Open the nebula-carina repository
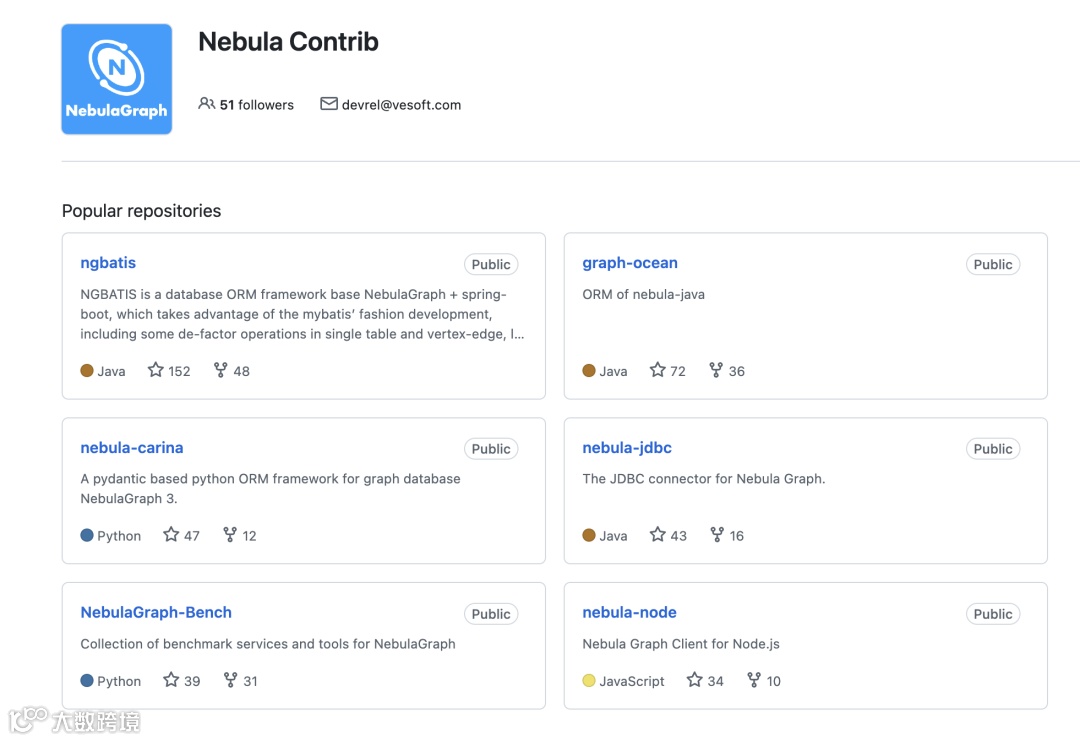 132,448
